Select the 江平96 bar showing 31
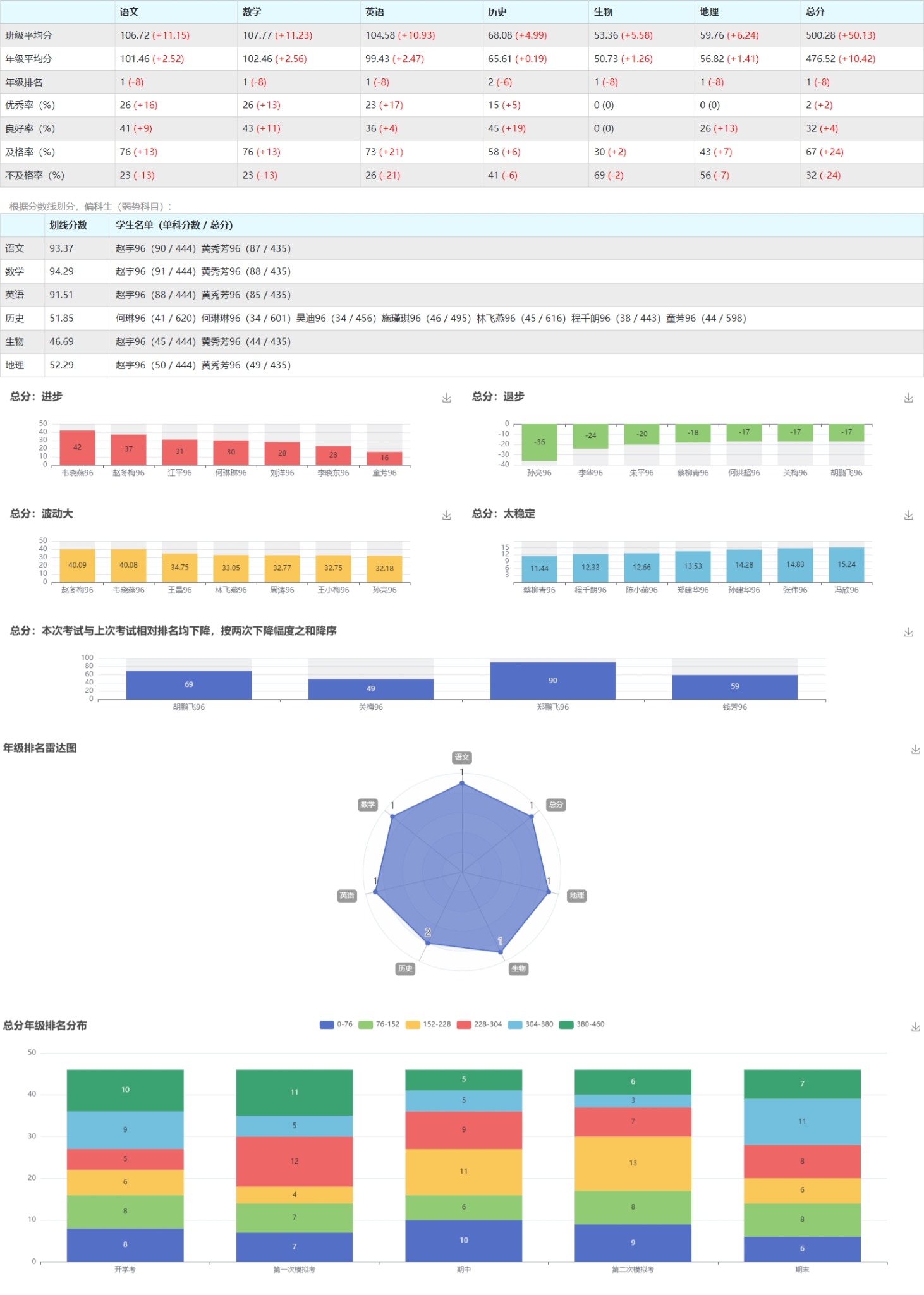Image resolution: width=924 pixels, height=1295 pixels. pos(179,452)
